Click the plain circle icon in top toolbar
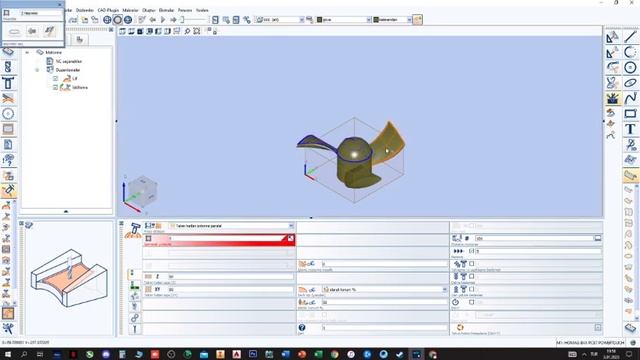The image size is (640, 360). pos(118,20)
